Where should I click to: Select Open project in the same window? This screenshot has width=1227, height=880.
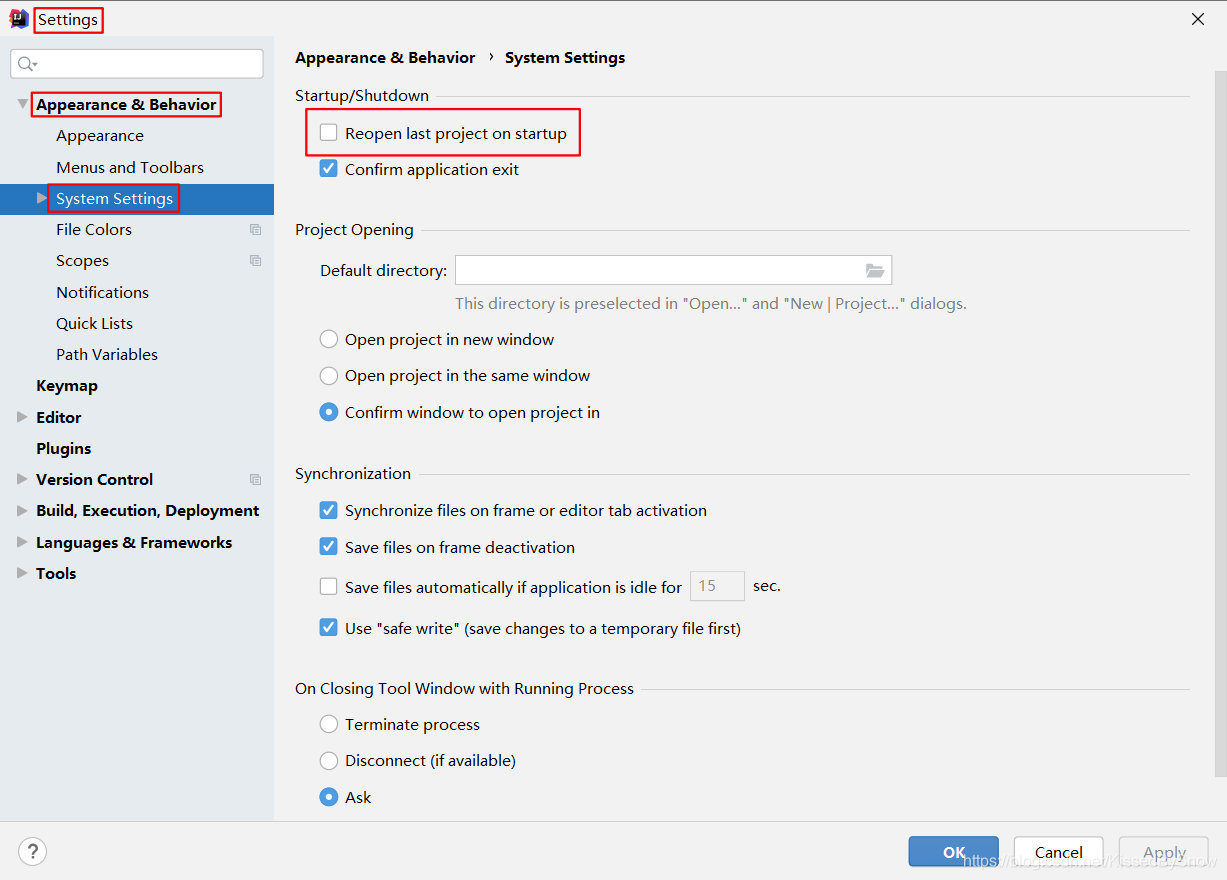[x=329, y=376]
